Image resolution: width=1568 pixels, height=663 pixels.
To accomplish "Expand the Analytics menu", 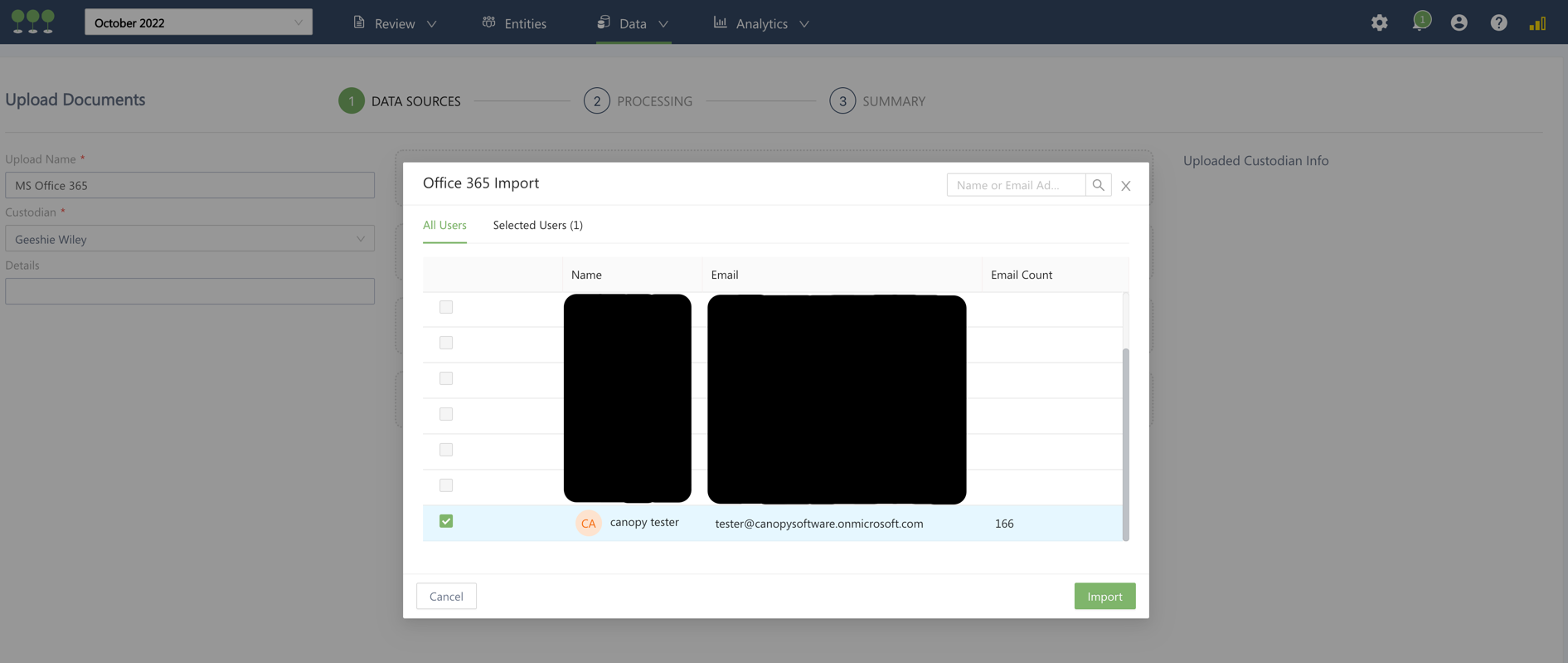I will (761, 23).
